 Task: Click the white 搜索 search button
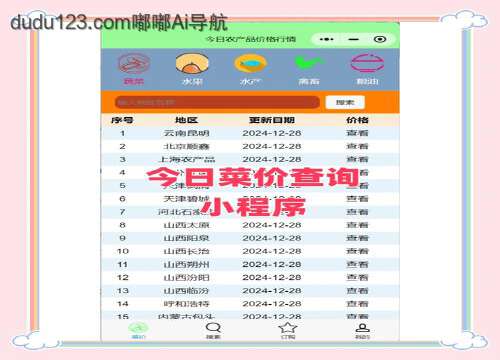(345, 102)
